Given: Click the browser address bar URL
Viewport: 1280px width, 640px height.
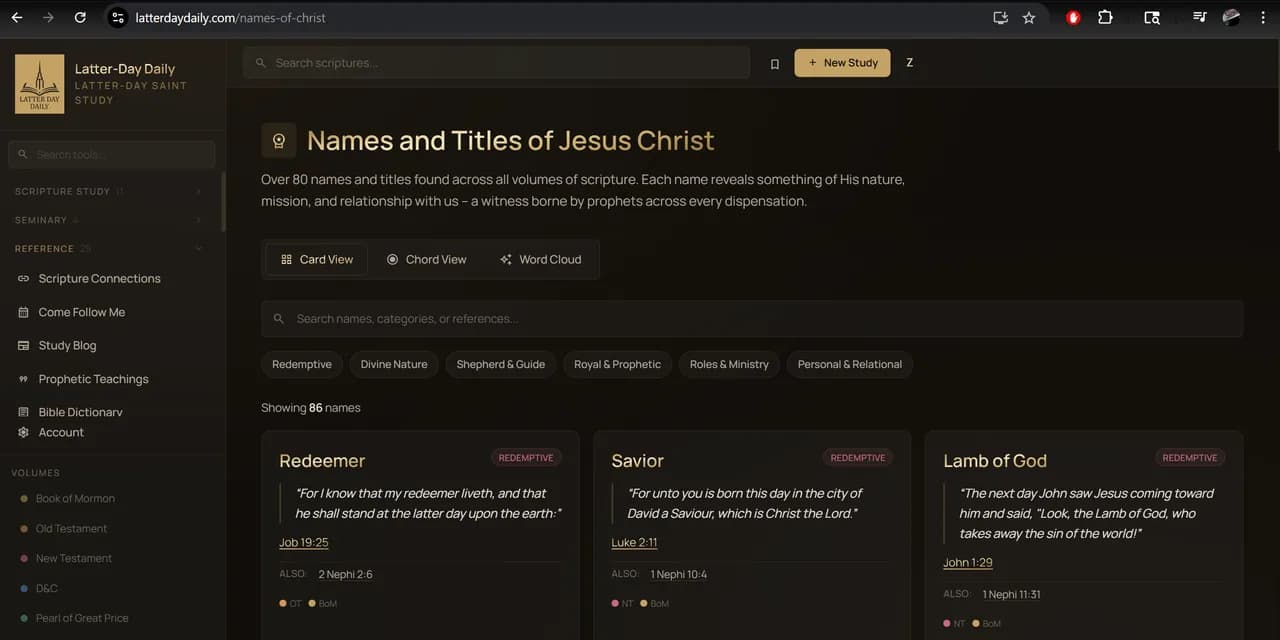Looking at the screenshot, I should (231, 17).
